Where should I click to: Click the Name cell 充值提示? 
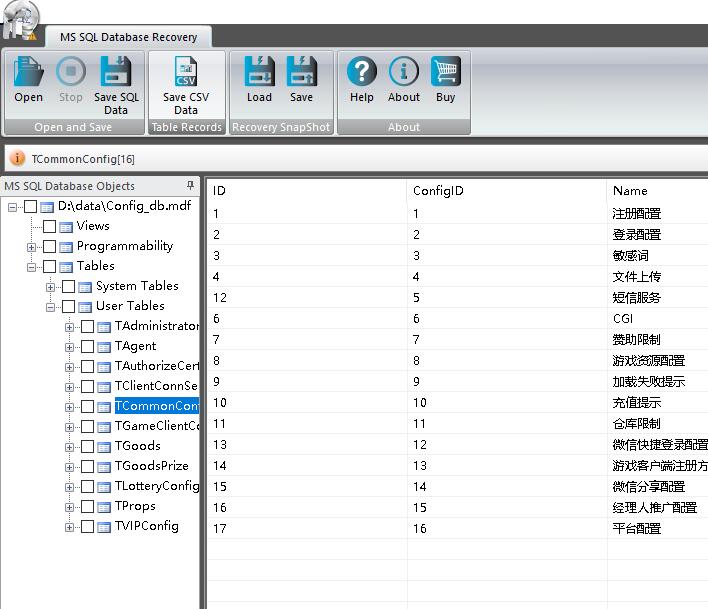tap(657, 402)
